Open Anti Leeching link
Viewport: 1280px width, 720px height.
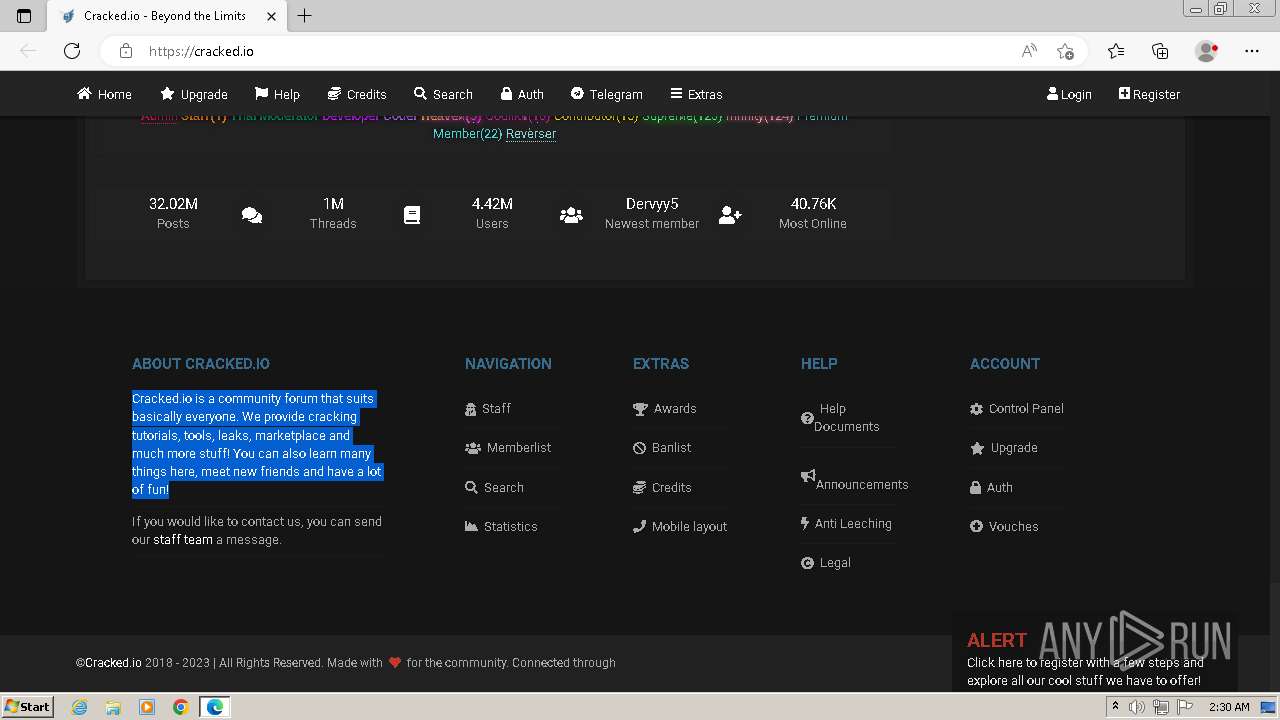846,524
